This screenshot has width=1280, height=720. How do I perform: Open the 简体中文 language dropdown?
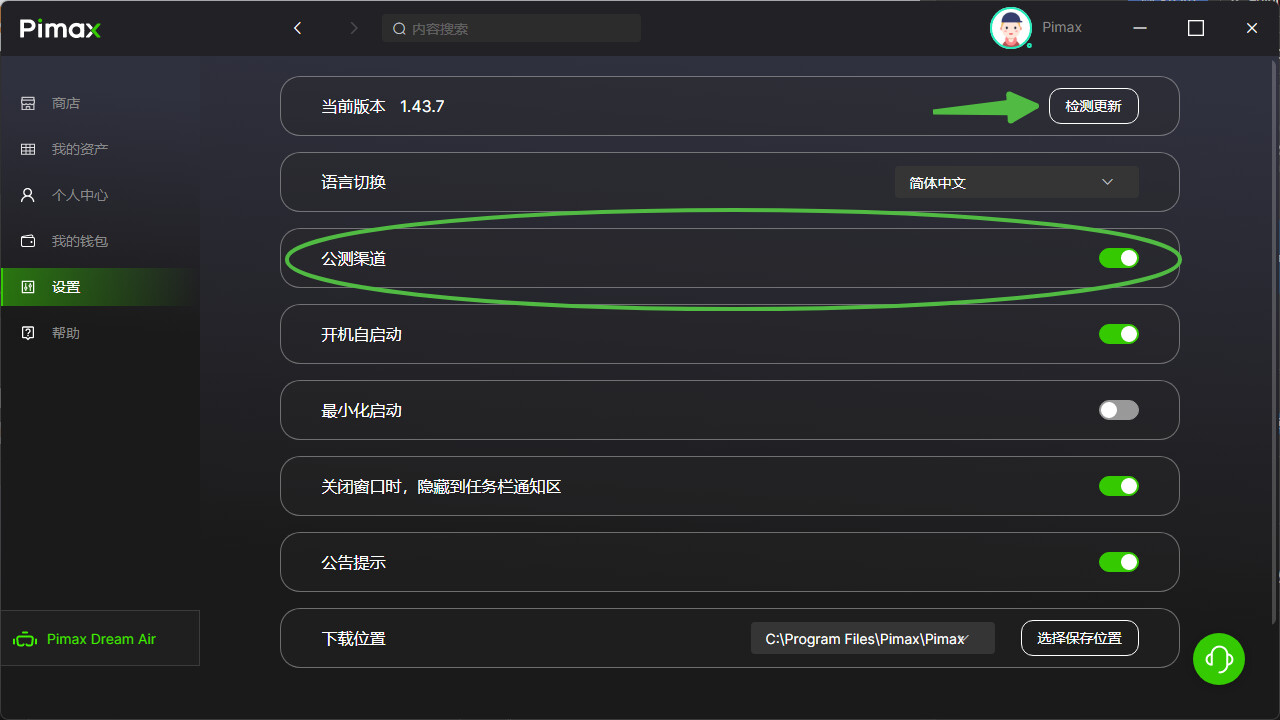[x=1016, y=182]
